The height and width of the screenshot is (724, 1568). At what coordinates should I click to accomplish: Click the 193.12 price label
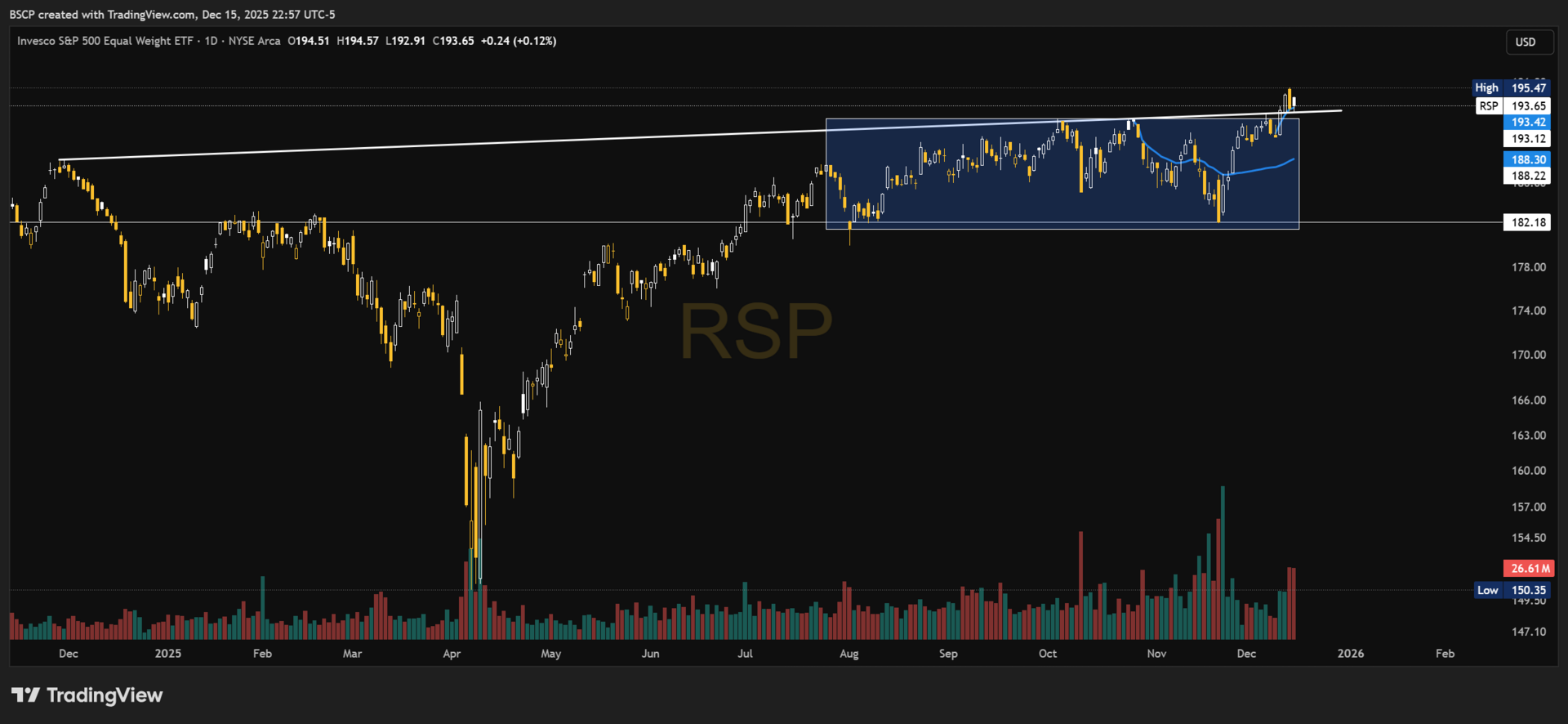[x=1526, y=139]
